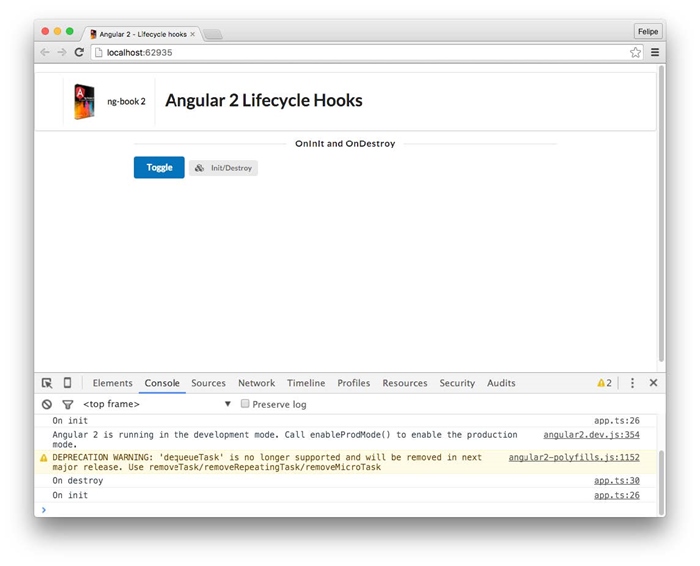Open app.ts:30 source link
Image resolution: width=700 pixels, height=566 pixels.
click(616, 481)
